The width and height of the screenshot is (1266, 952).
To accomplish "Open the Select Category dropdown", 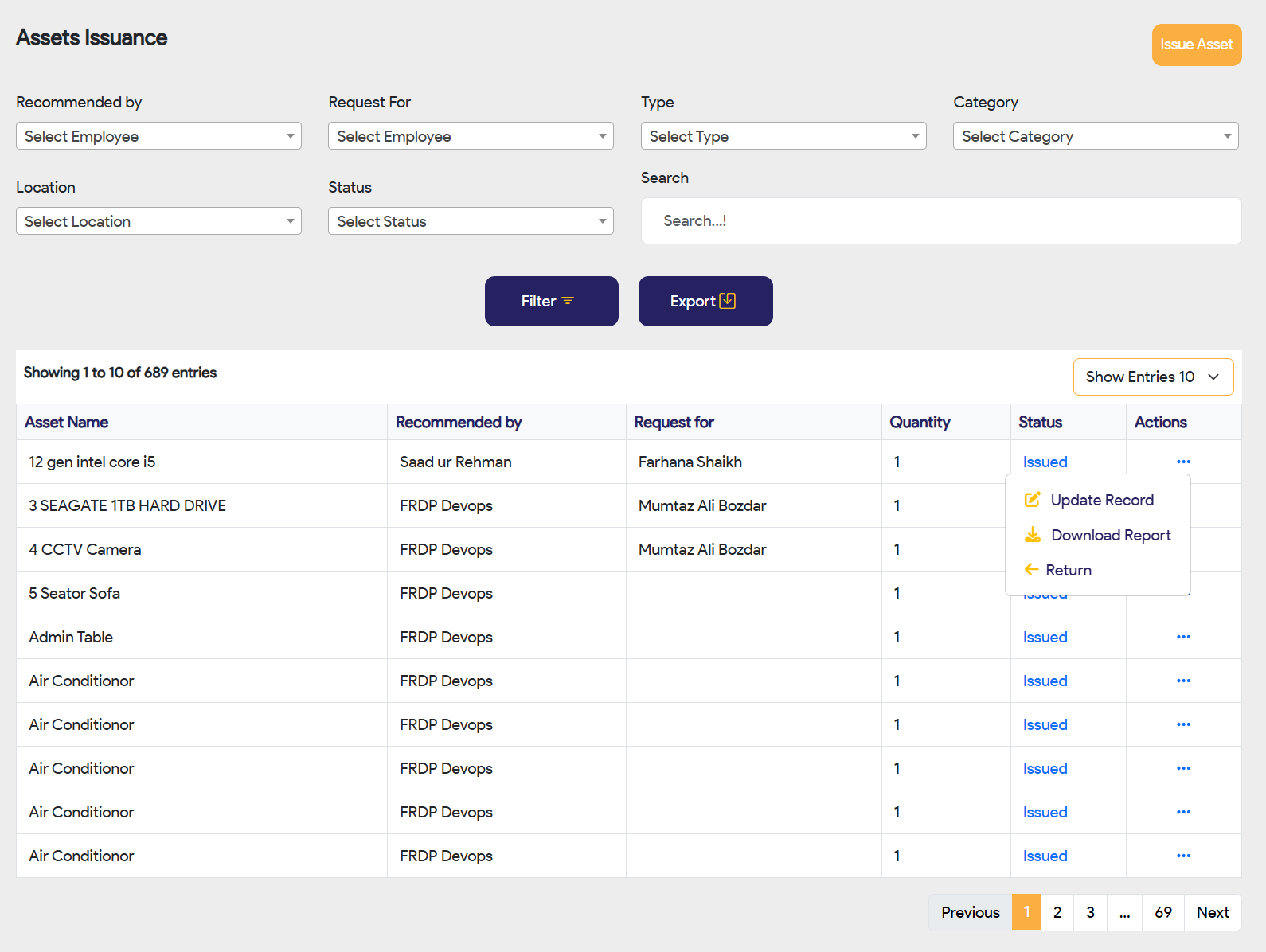I will tap(1095, 136).
